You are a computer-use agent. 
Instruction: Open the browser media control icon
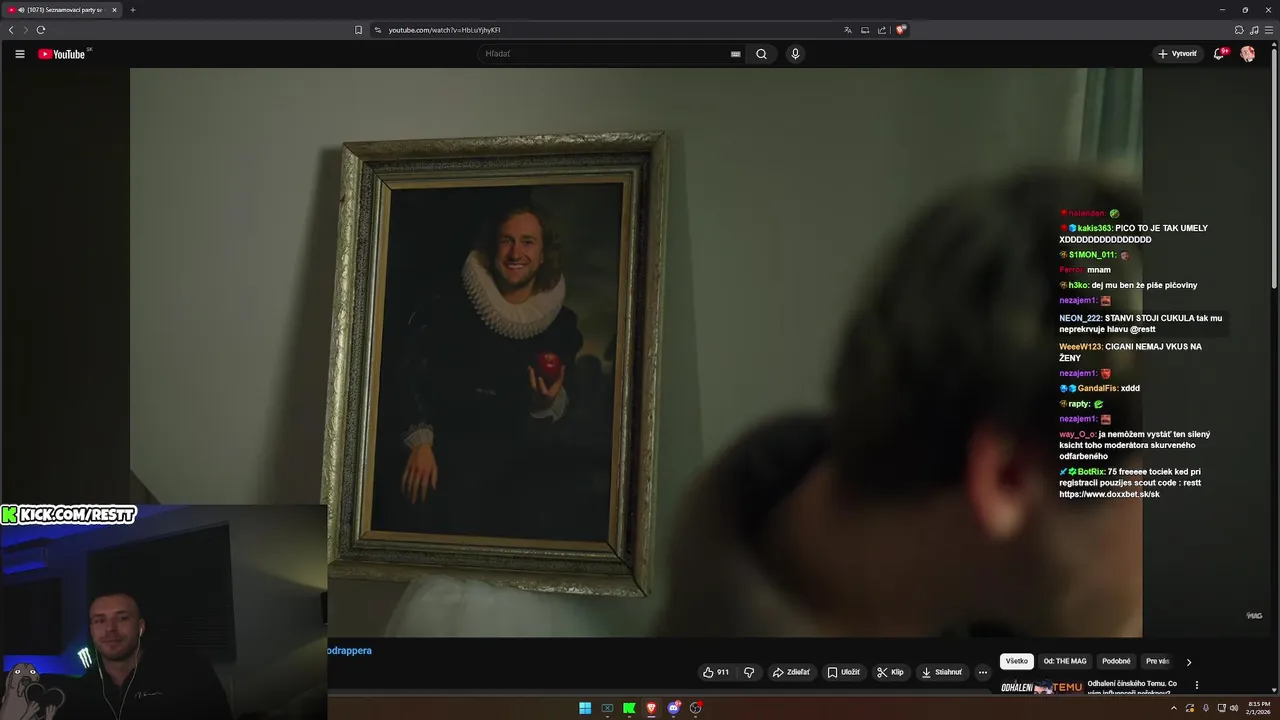pyautogui.click(x=1254, y=30)
